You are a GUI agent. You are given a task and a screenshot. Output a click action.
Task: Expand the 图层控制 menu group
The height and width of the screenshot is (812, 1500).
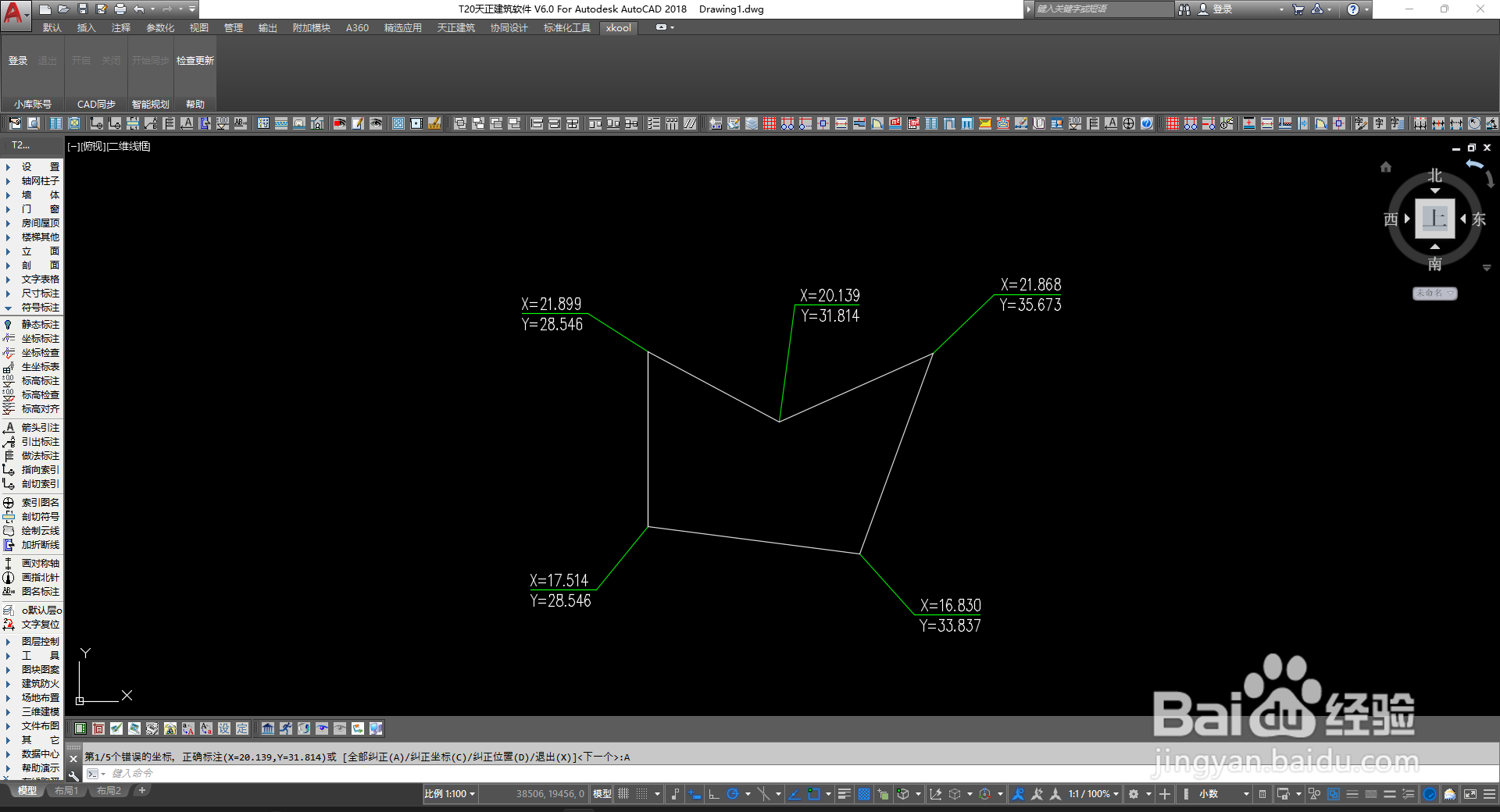point(32,642)
